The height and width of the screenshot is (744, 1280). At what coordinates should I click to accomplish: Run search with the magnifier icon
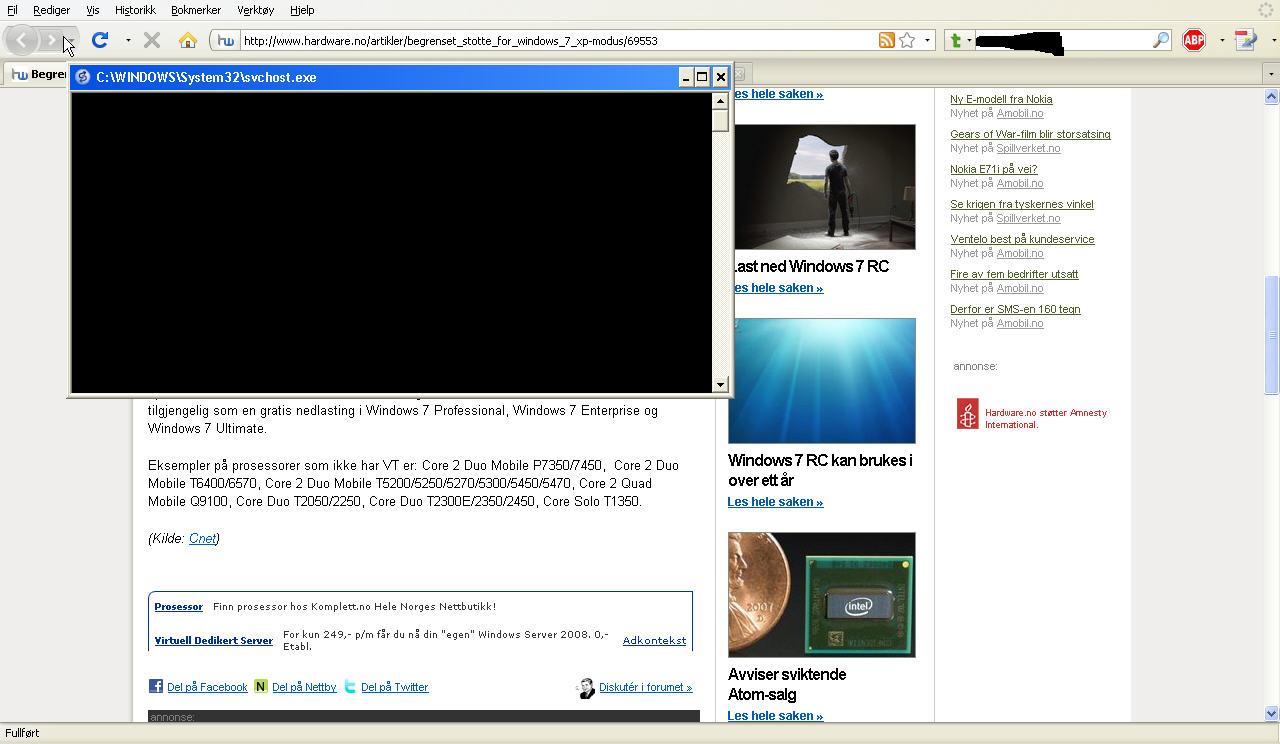click(x=1160, y=40)
